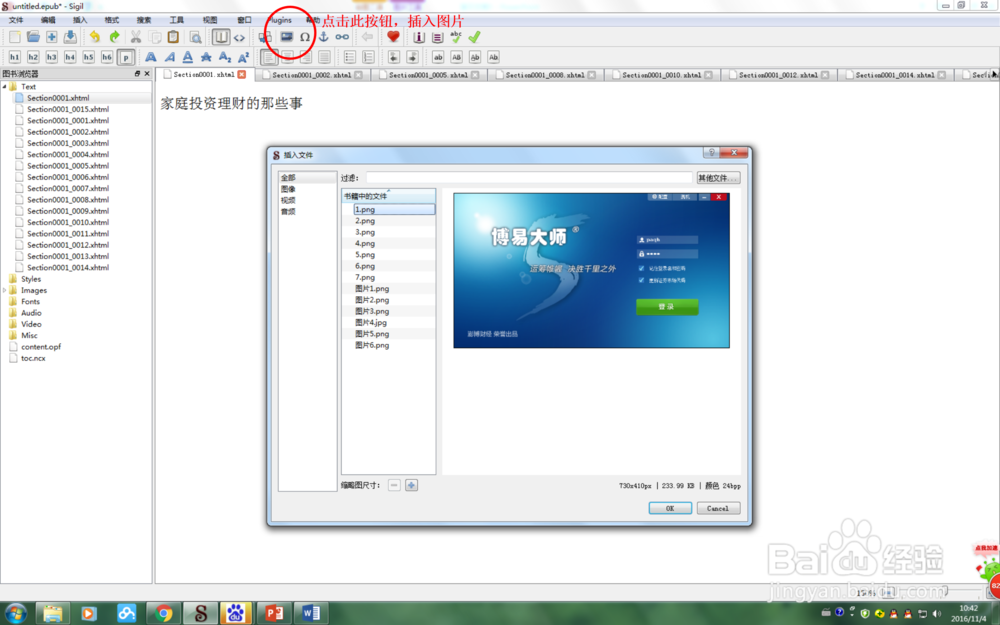Click the Insert file image icon
Viewport: 1000px width, 625px height.
(287, 37)
